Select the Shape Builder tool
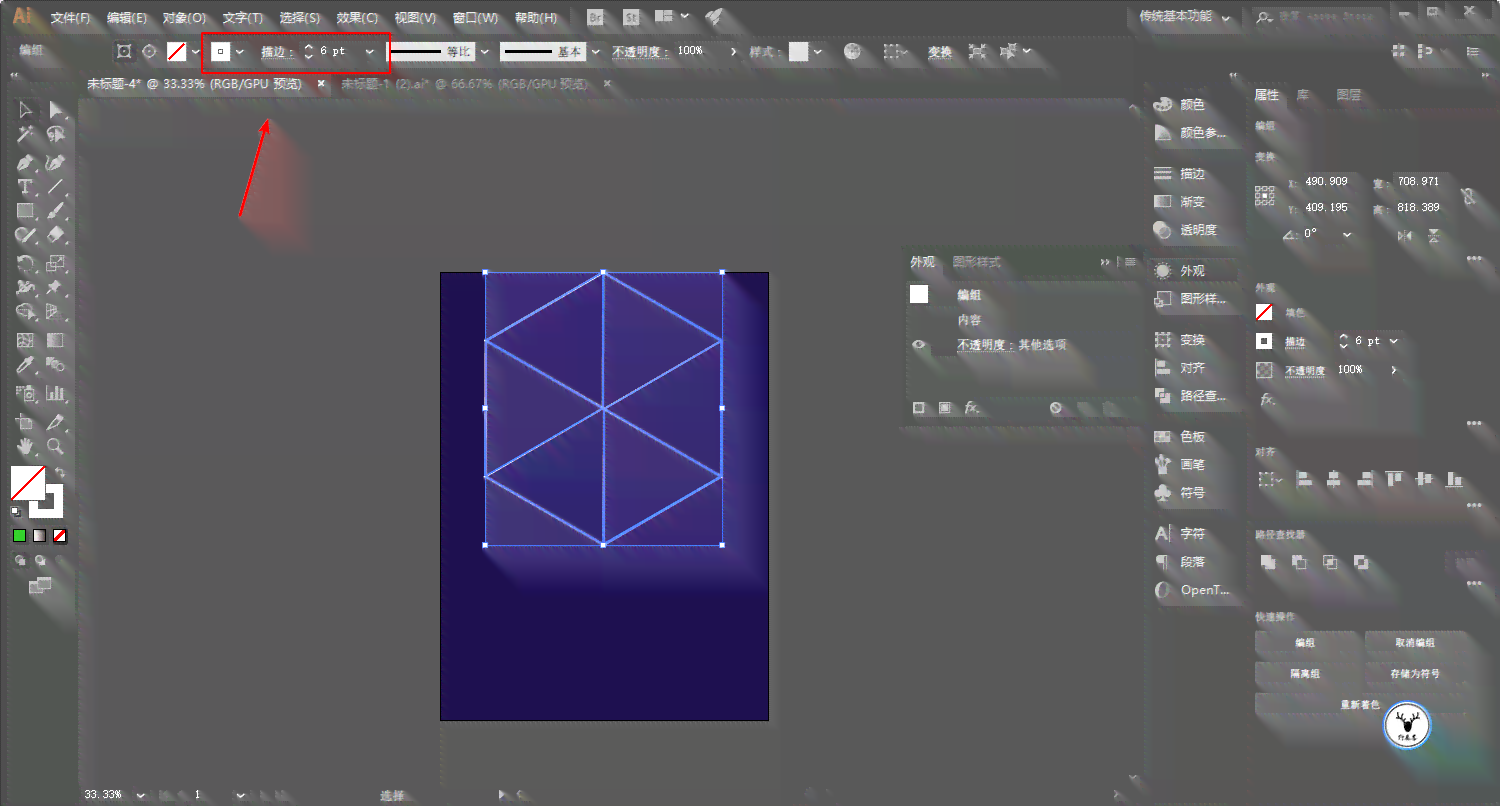The image size is (1500, 806). (26, 313)
